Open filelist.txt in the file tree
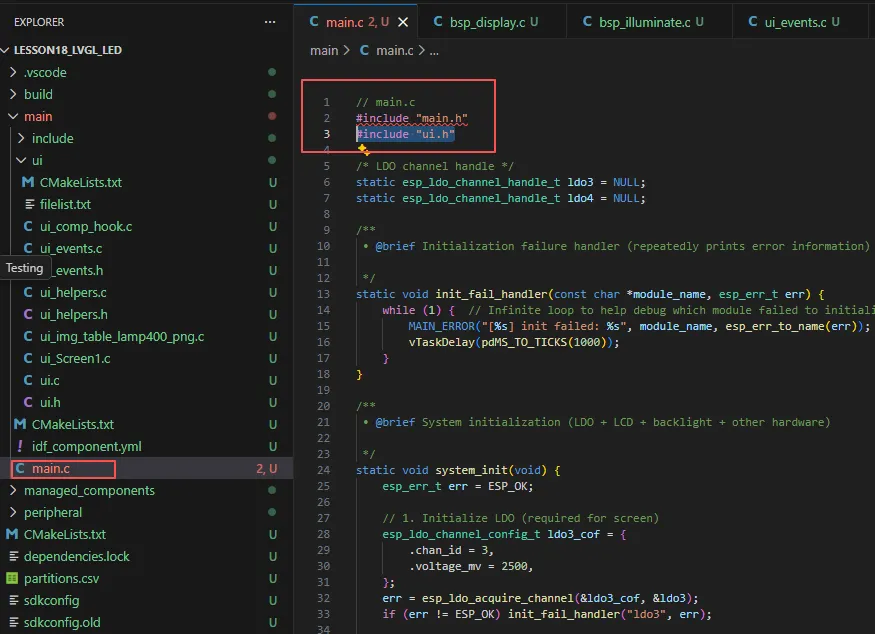This screenshot has width=875, height=634. click(65, 204)
